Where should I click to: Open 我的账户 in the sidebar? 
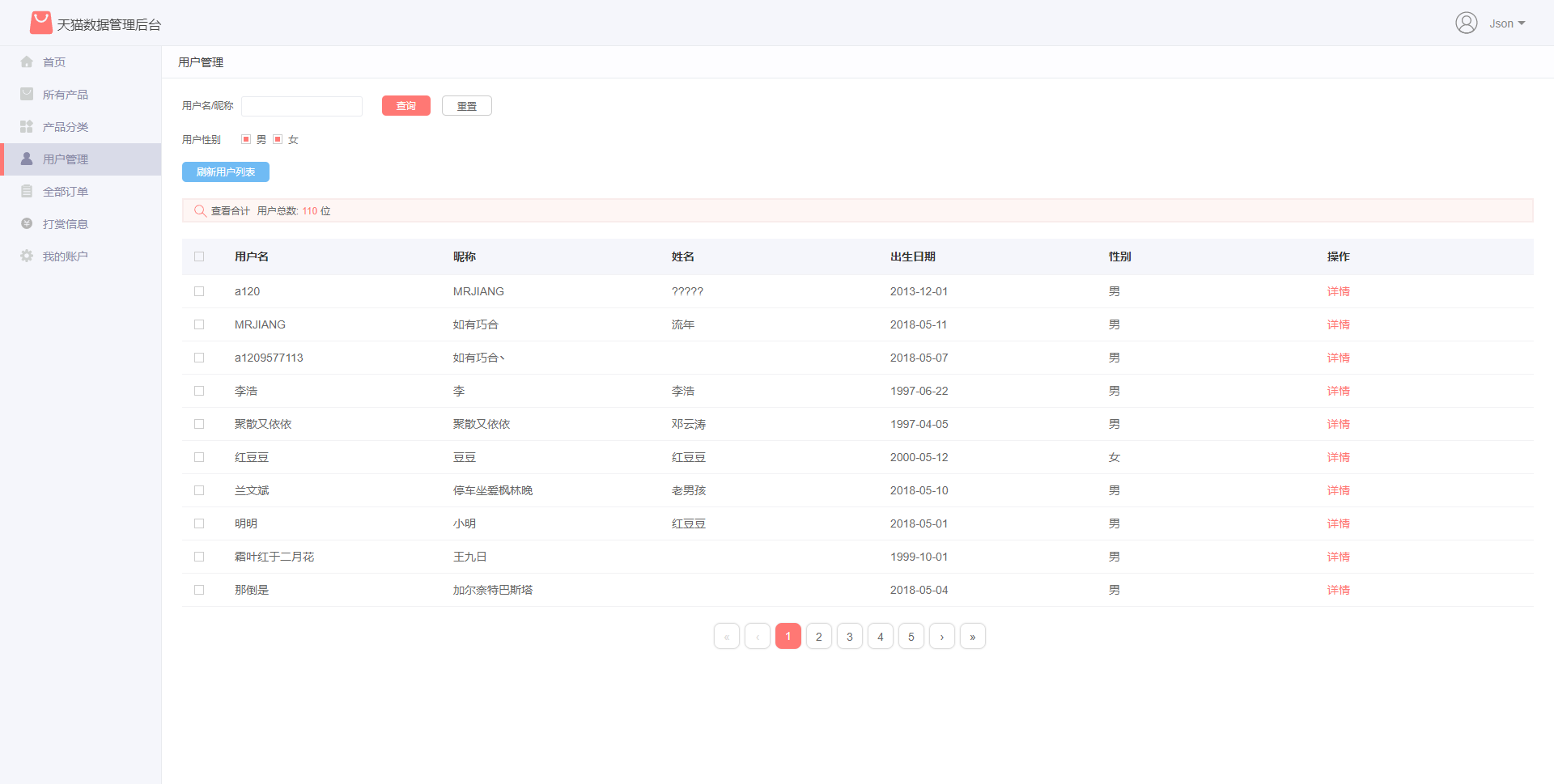click(81, 256)
